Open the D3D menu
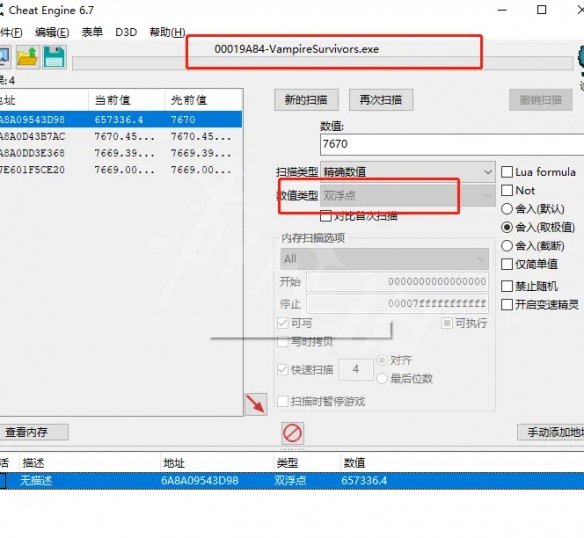The image size is (584, 538). 126,32
